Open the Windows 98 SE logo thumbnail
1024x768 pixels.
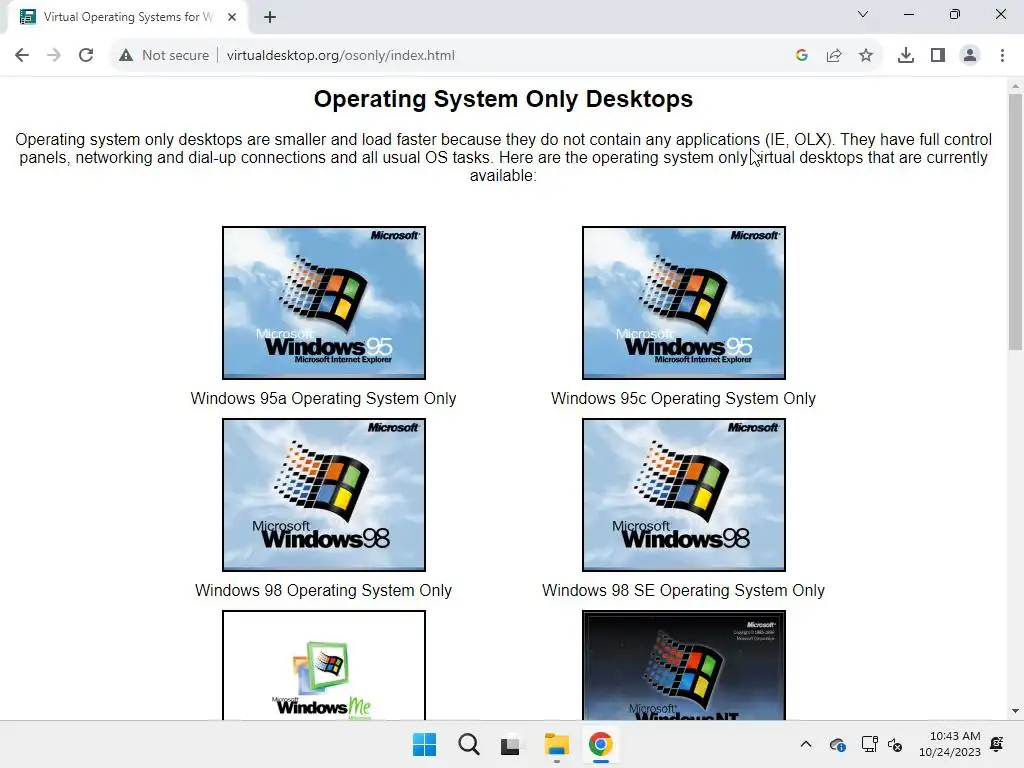(684, 495)
